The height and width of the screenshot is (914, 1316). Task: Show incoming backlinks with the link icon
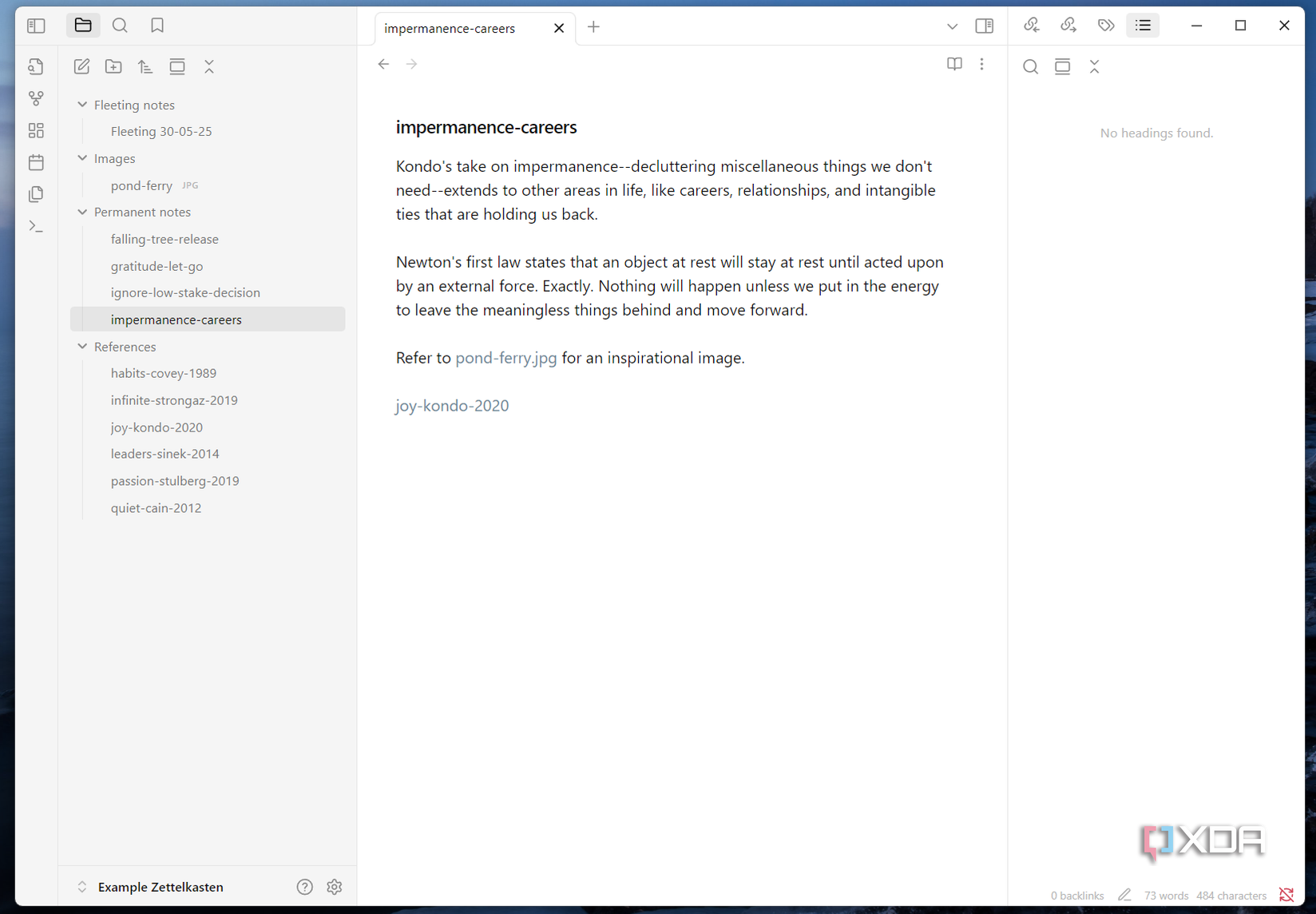pyautogui.click(x=1031, y=25)
